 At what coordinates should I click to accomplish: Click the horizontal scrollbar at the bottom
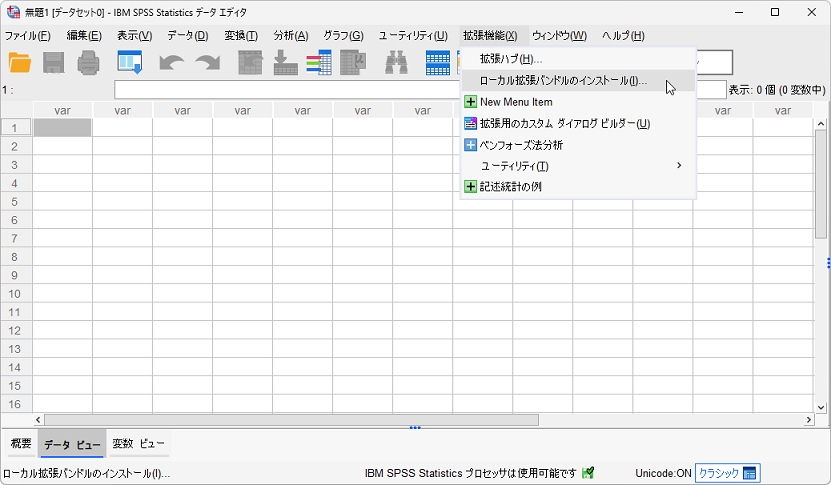point(290,420)
